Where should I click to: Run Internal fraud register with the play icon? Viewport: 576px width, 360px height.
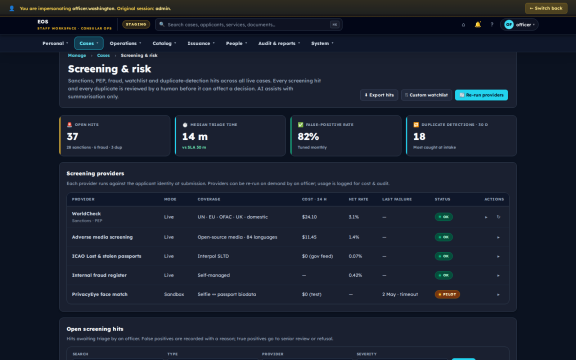[x=498, y=276]
